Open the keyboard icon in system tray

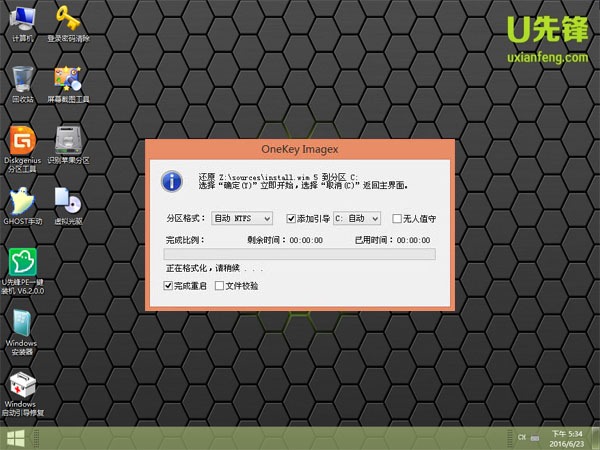click(x=535, y=437)
